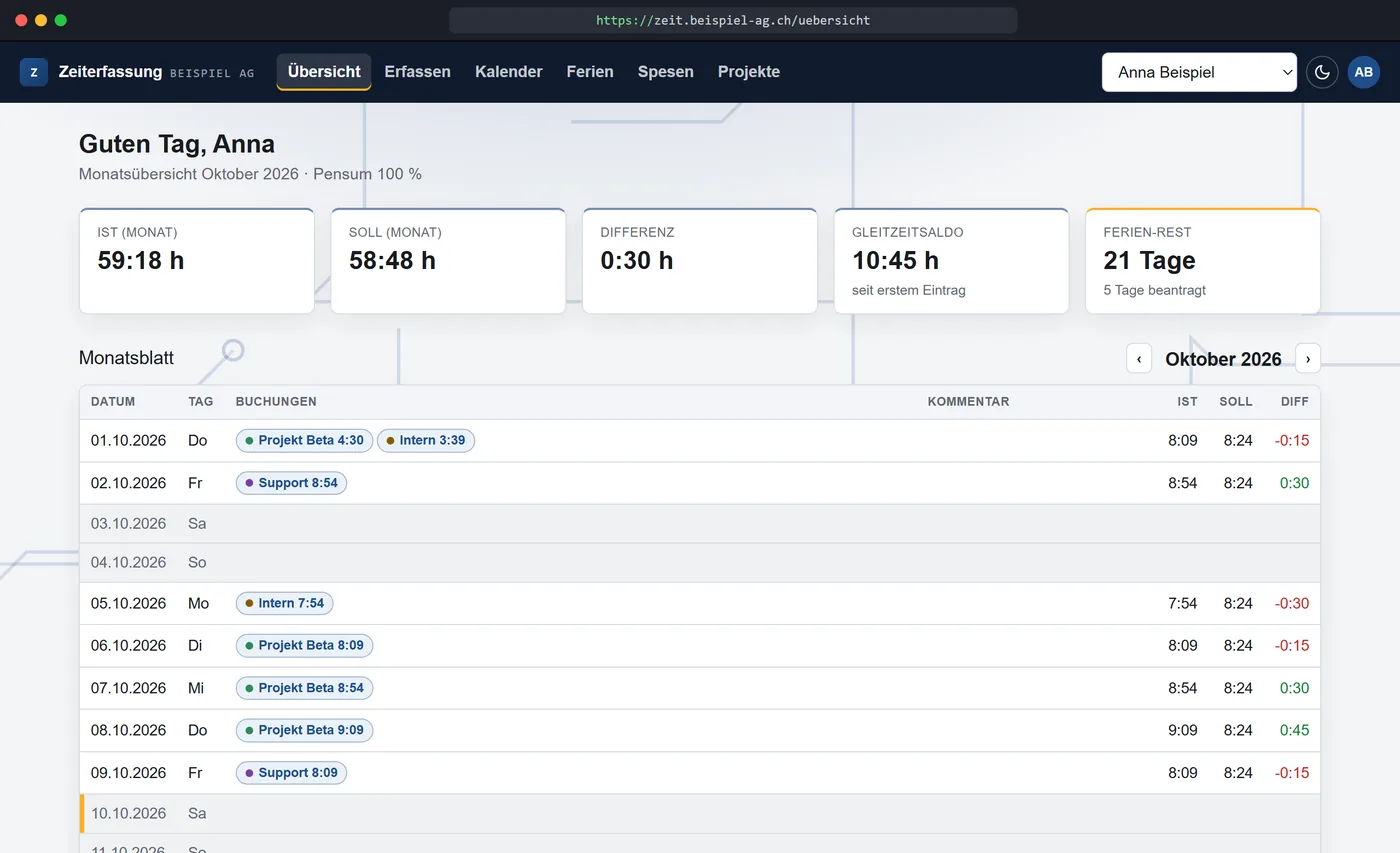Select the Intern 7:54 booking chip
Viewport: 1400px width, 853px height.
point(284,603)
